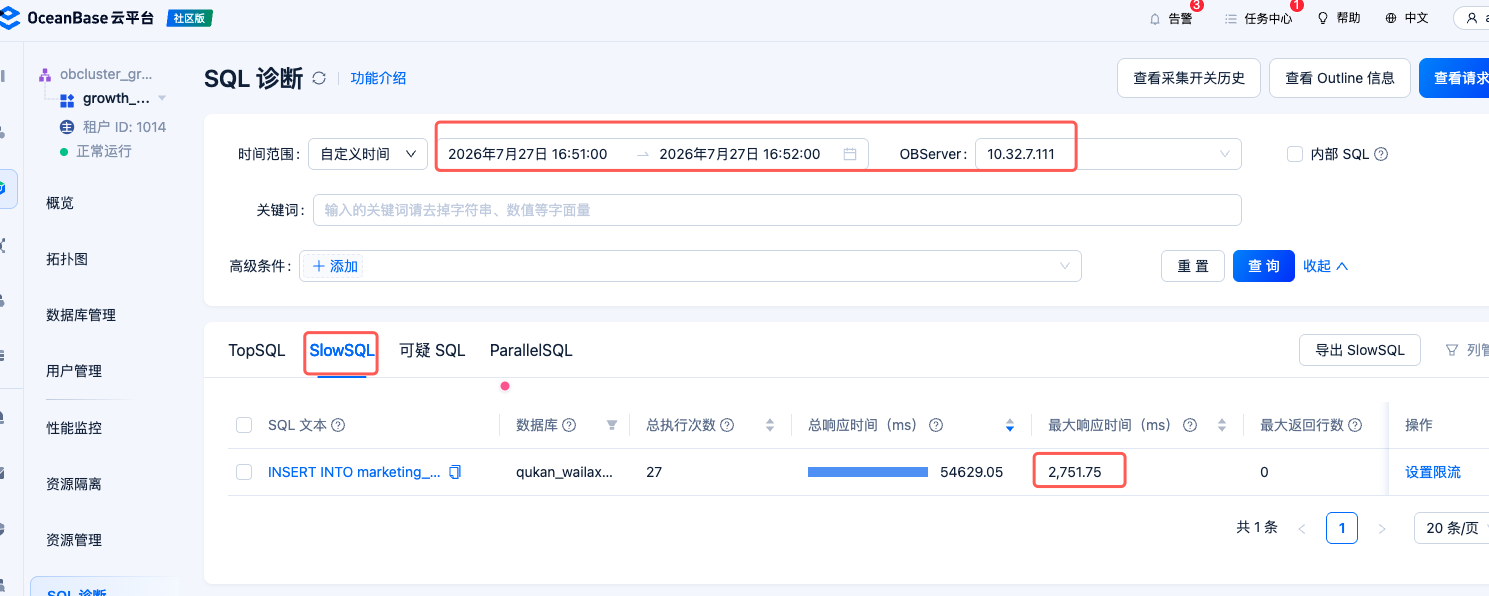Screen dimensions: 1489x596
Task: Open 资源管理 in the sidebar
Action: pyautogui.click(x=74, y=540)
